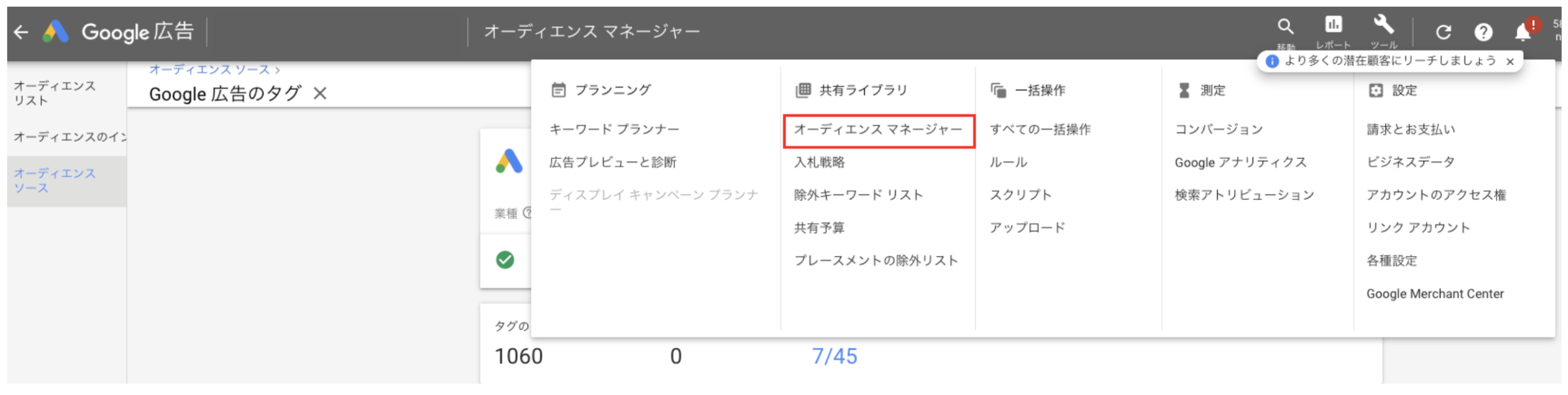Open 入札戦略 from the shared library

point(819,162)
